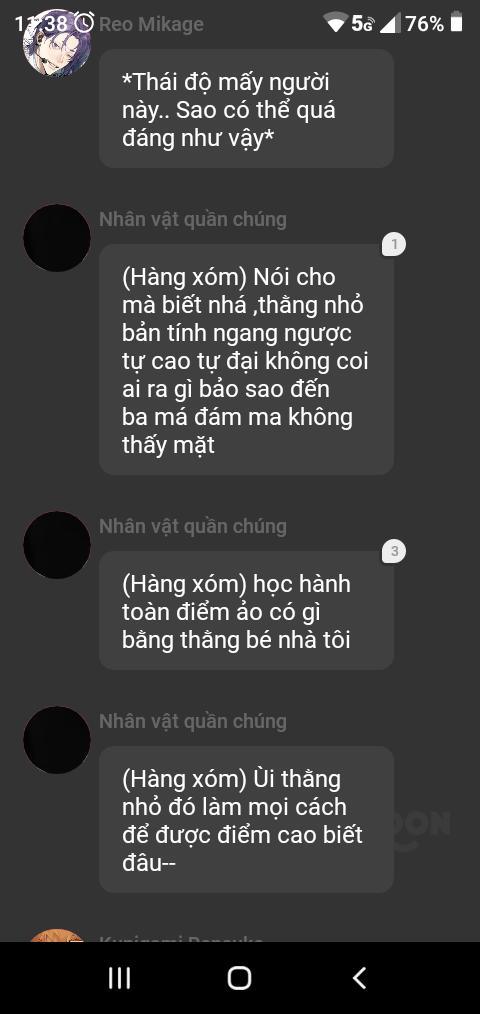Open the comment badge showing 1
Viewport: 480px width, 1014px height.
click(x=394, y=244)
